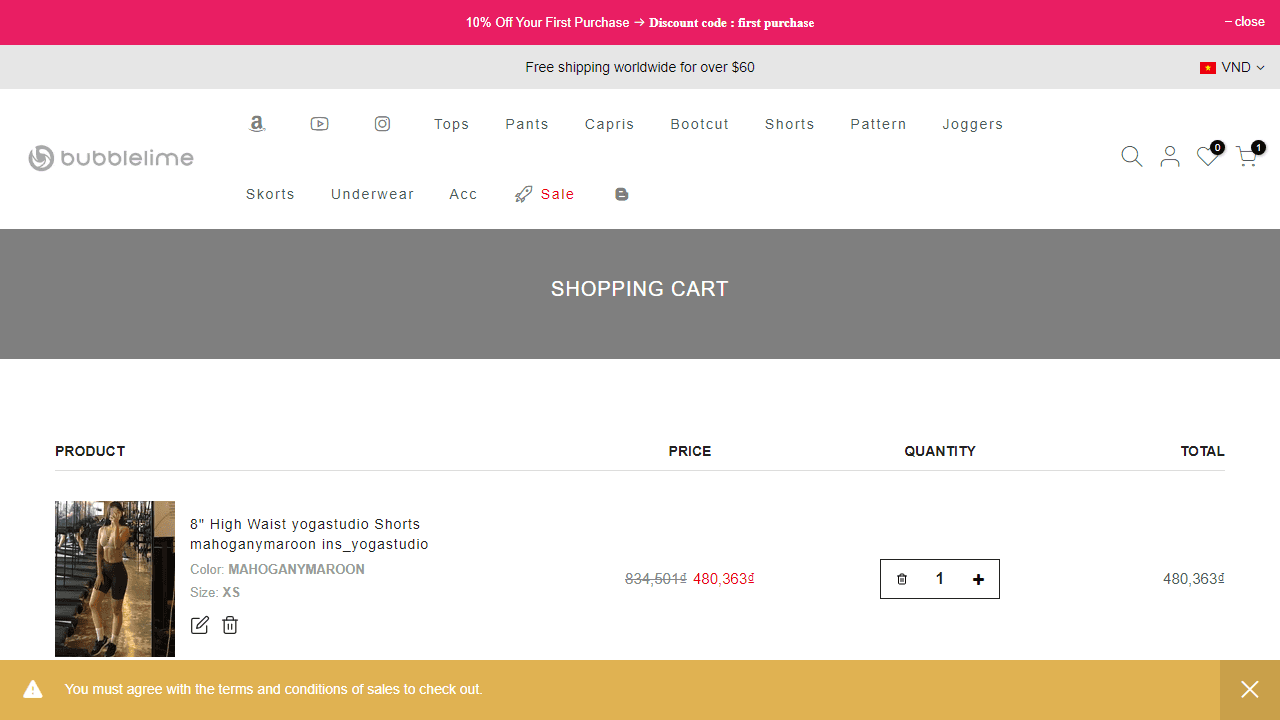Open the Shorts menu

[x=790, y=124]
